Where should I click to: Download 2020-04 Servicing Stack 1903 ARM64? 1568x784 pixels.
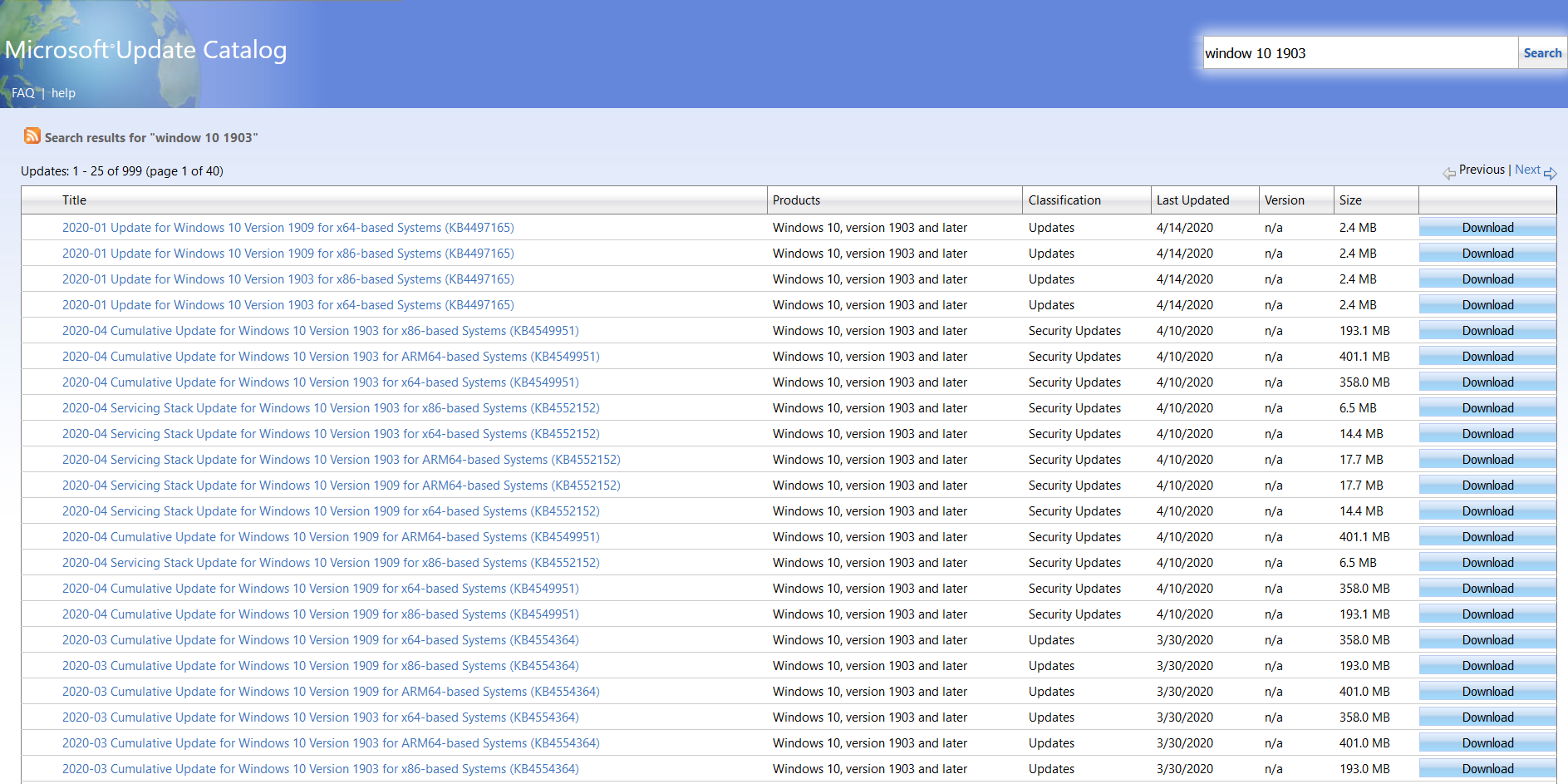point(1487,460)
